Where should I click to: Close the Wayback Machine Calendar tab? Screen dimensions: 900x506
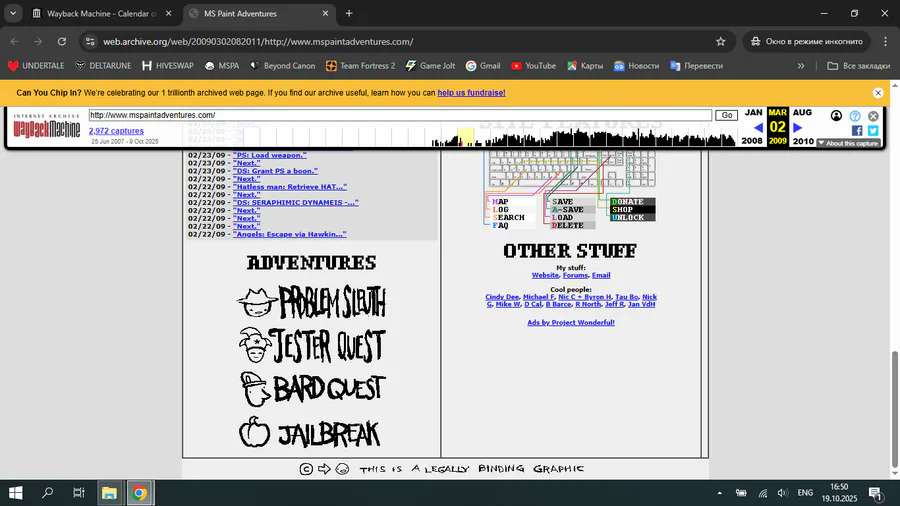pos(168,13)
